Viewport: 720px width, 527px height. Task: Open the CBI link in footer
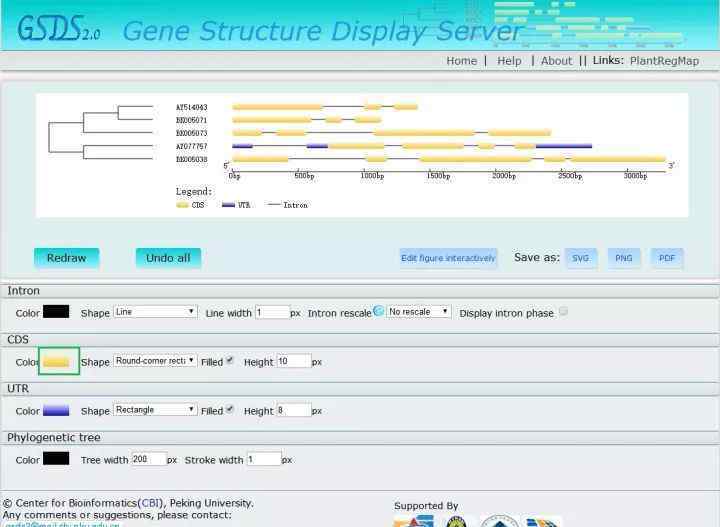coord(151,503)
